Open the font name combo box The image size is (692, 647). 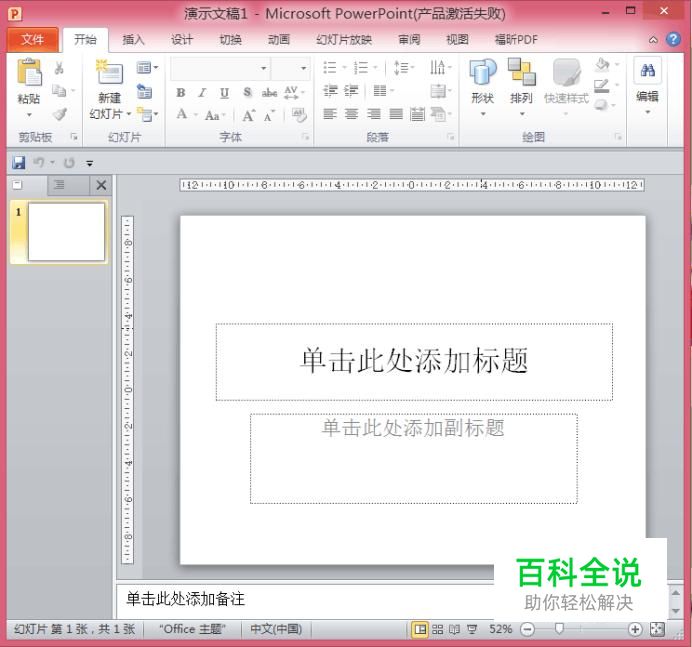220,68
